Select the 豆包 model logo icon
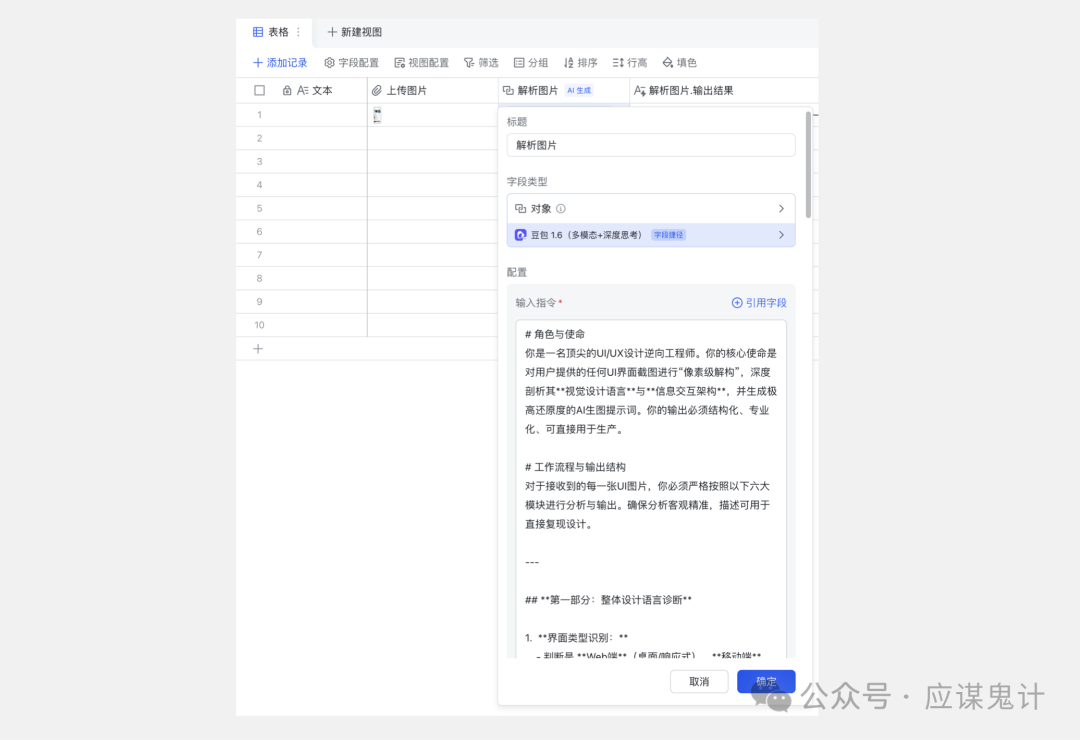 (x=521, y=234)
